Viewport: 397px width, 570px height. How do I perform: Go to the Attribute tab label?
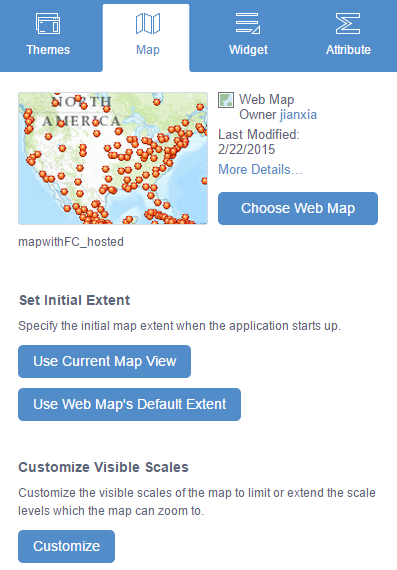(x=348, y=49)
